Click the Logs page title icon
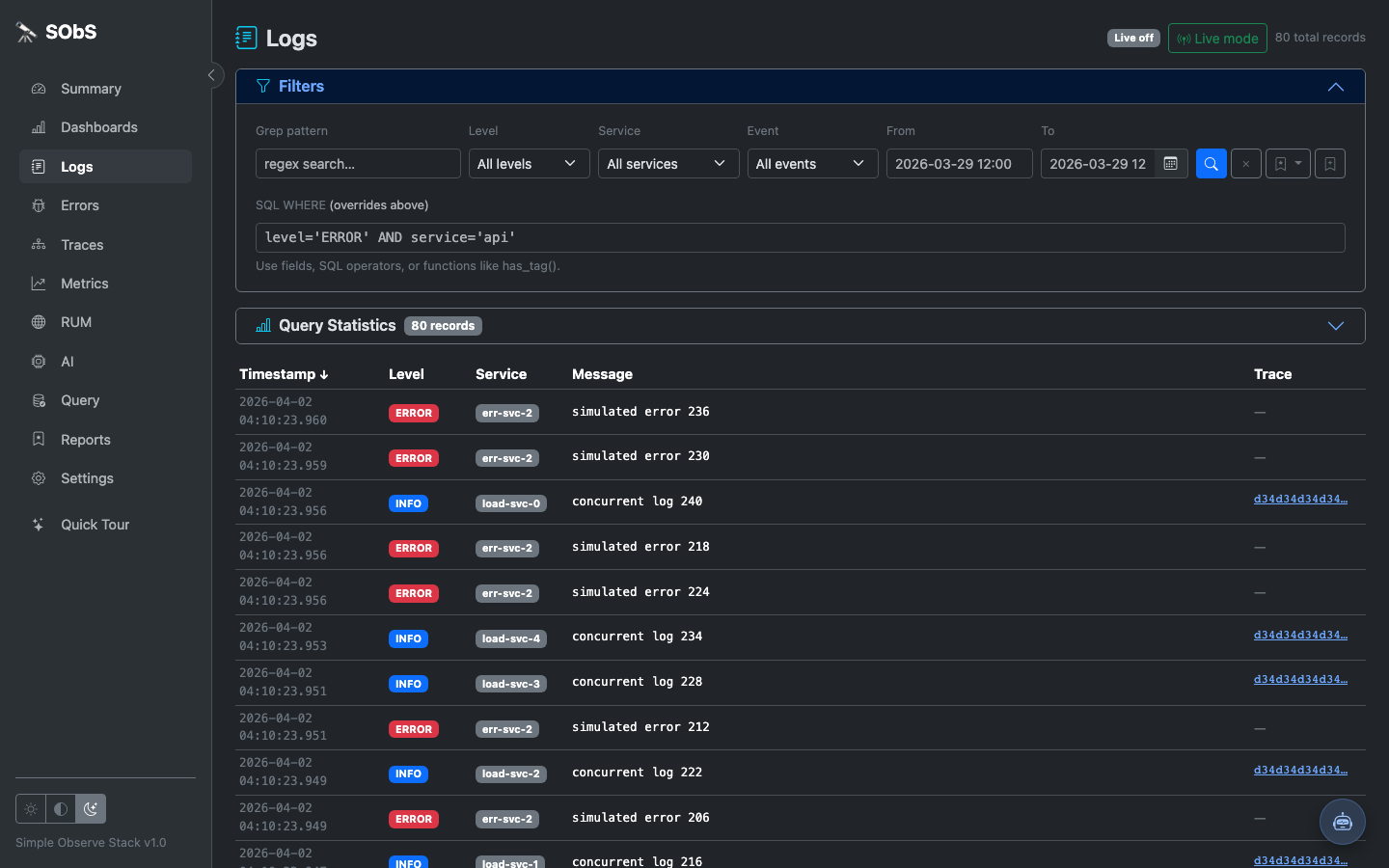 pyautogui.click(x=246, y=38)
